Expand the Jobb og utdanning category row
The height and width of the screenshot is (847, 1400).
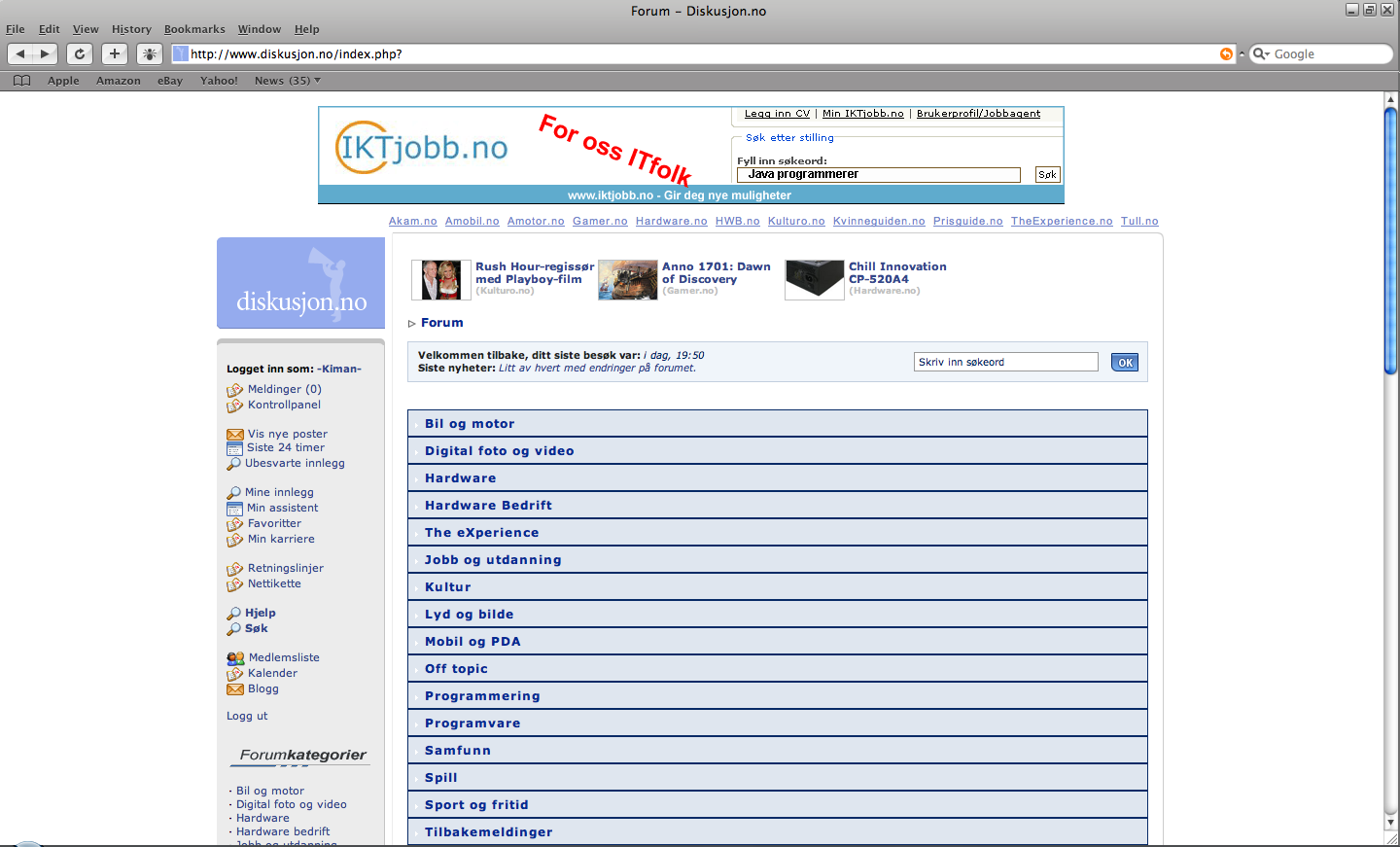pos(778,560)
